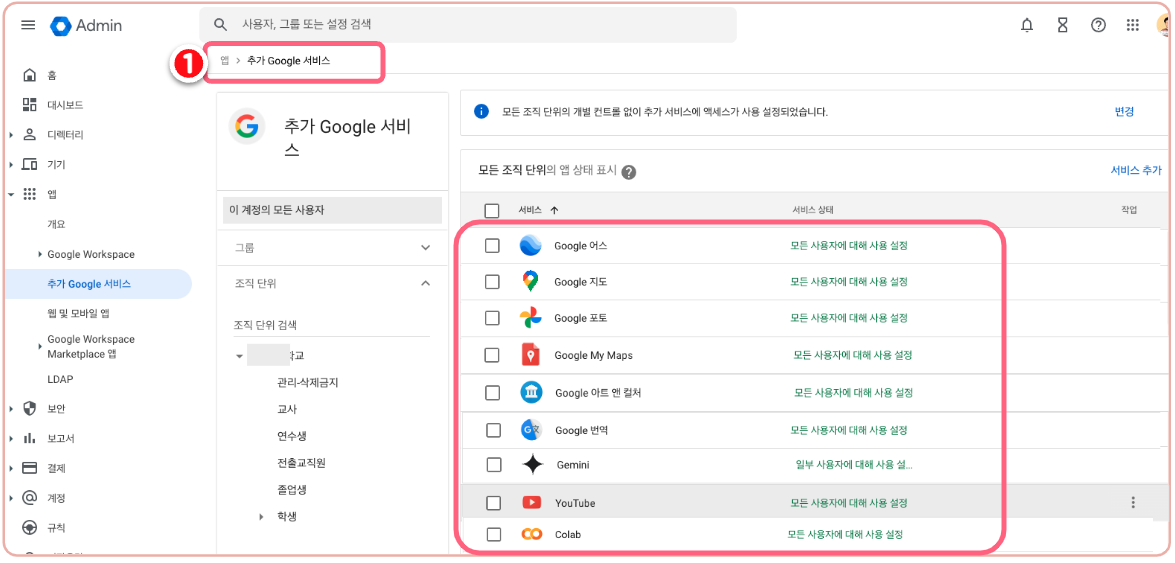
Task: Click the top search field
Action: tap(468, 25)
